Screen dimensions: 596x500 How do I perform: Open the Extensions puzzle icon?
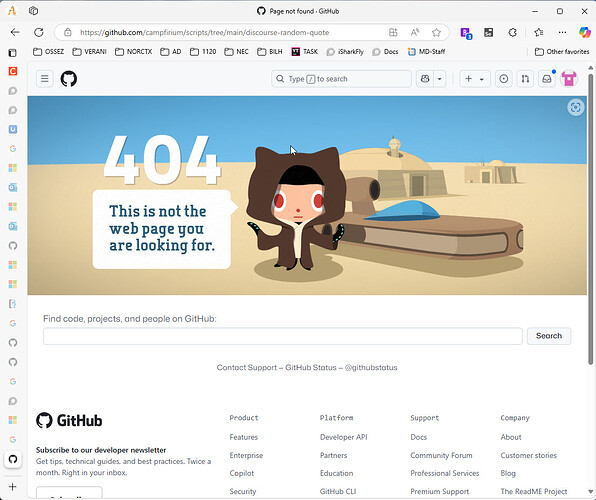point(512,32)
